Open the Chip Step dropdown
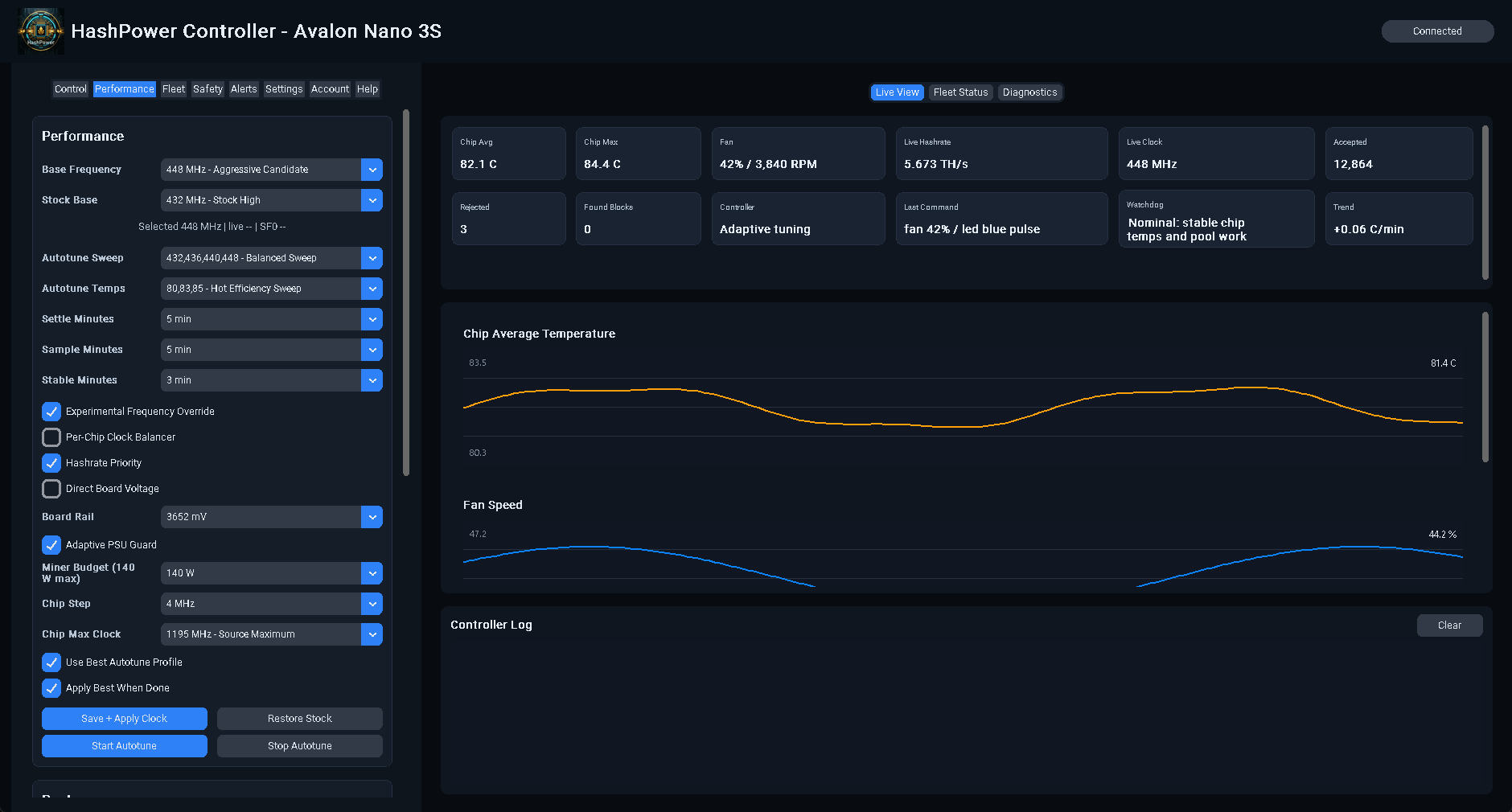 click(x=272, y=604)
